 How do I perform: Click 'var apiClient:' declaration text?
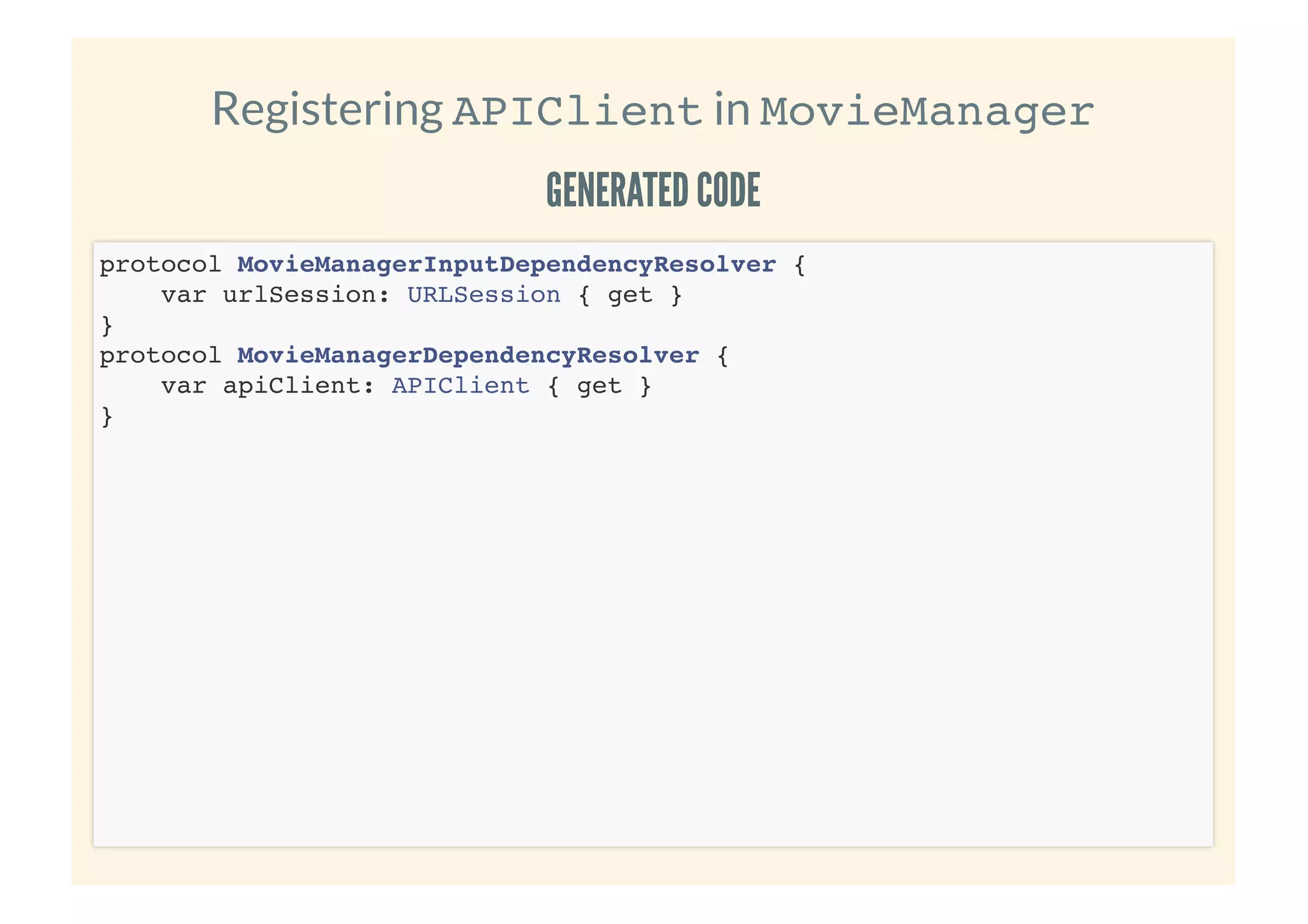tap(268, 386)
